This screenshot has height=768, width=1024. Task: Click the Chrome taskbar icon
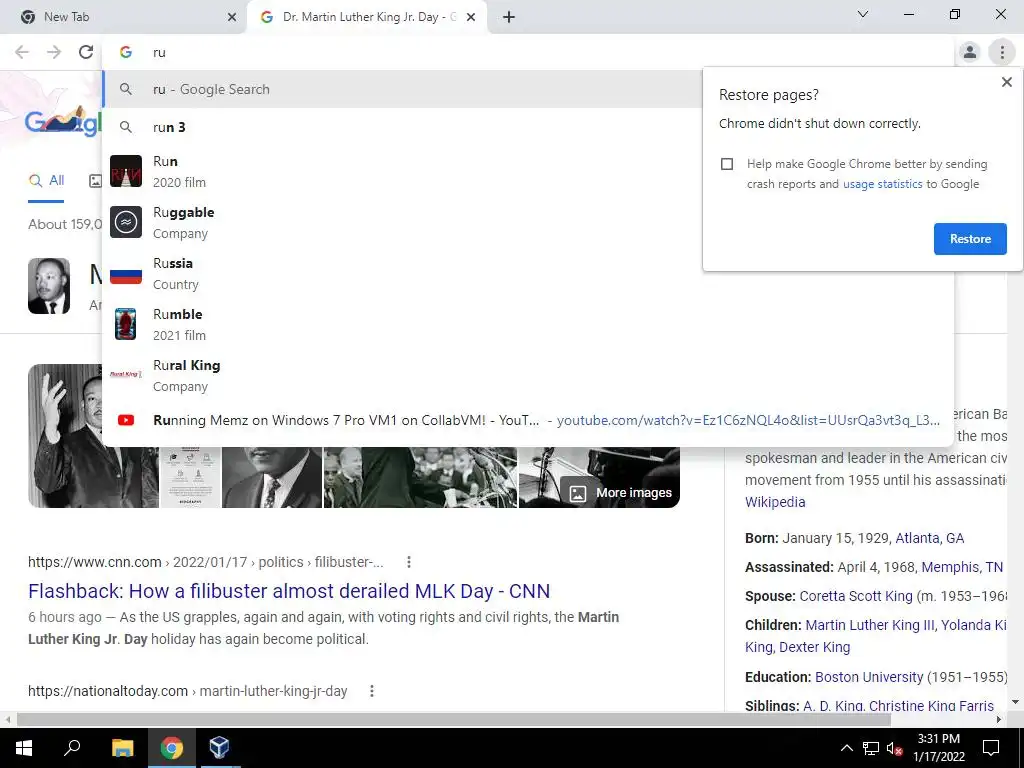171,748
